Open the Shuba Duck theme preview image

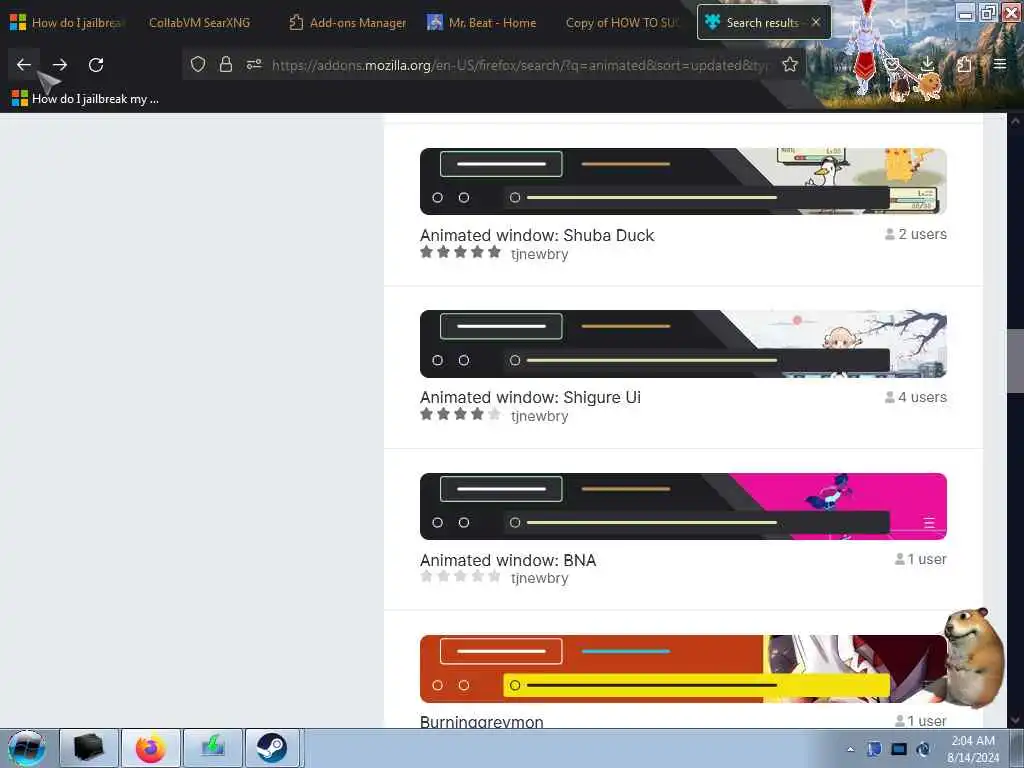click(683, 182)
